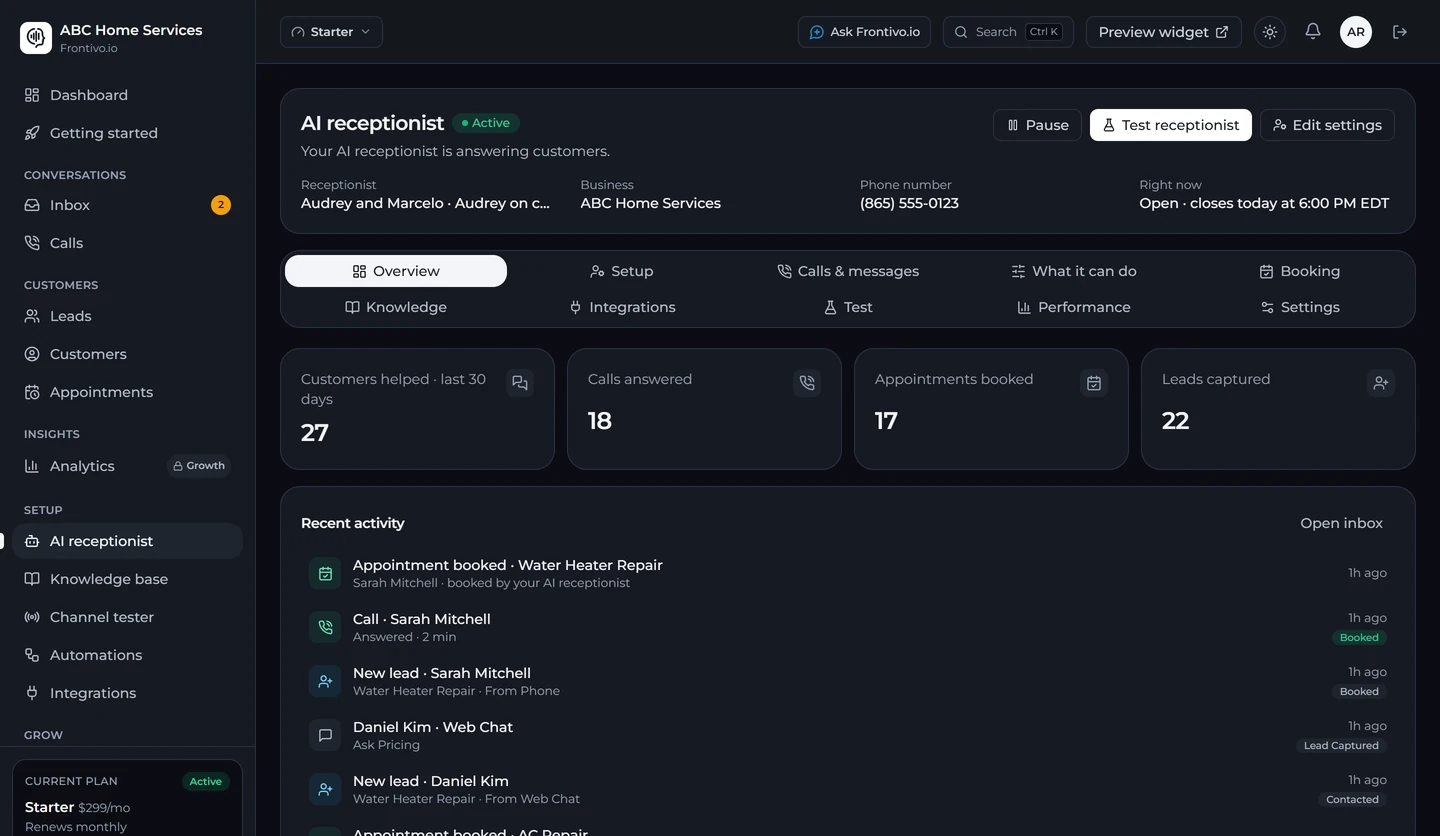
Task: Click person icon for New lead Daniel Kim
Action: [325, 789]
